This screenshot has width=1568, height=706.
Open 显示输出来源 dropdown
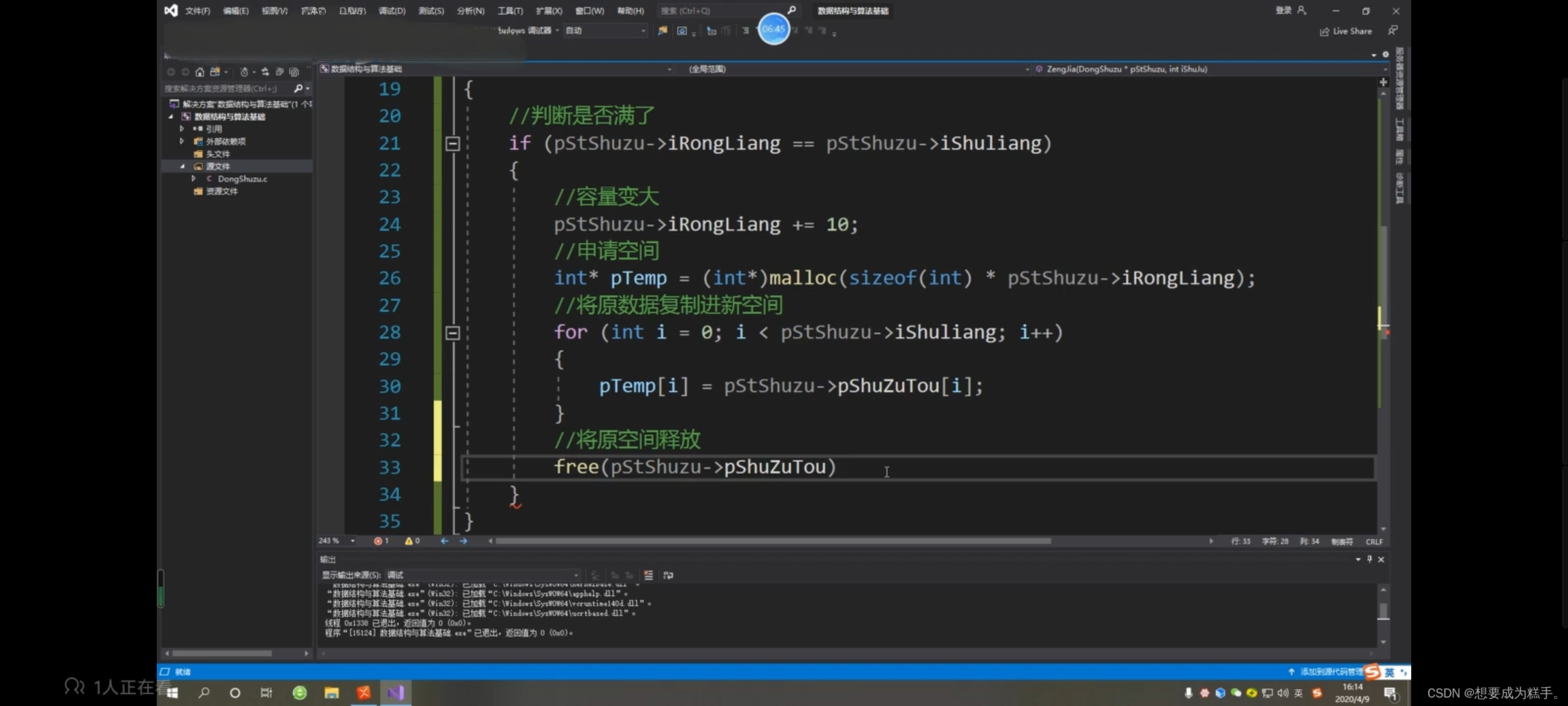pyautogui.click(x=483, y=575)
